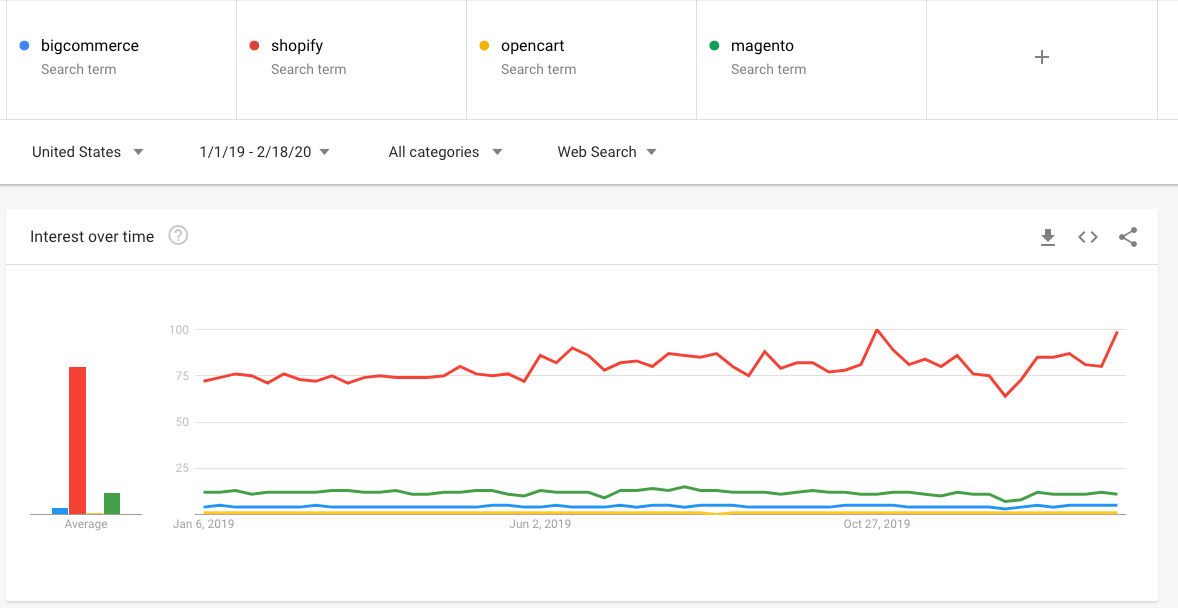This screenshot has height=608, width=1178.
Task: Click the red shopify legend dot
Action: click(255, 45)
